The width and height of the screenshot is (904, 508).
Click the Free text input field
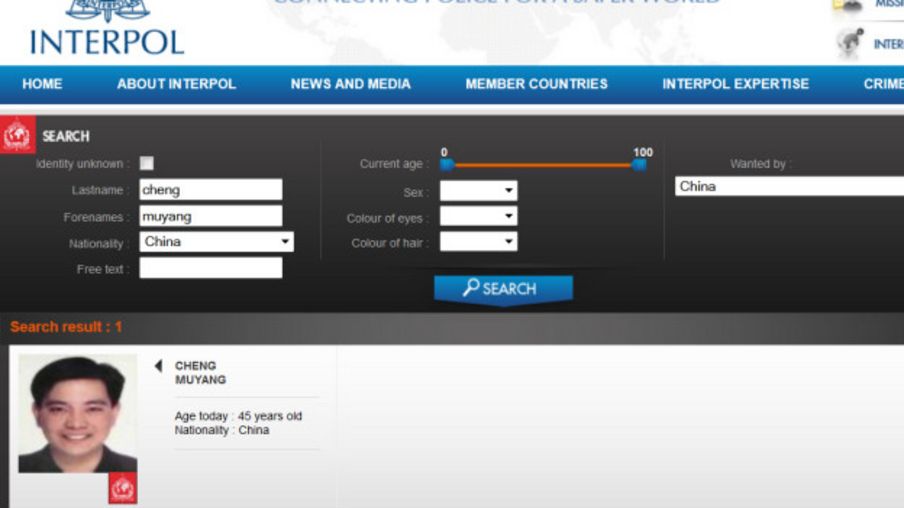[x=211, y=268]
